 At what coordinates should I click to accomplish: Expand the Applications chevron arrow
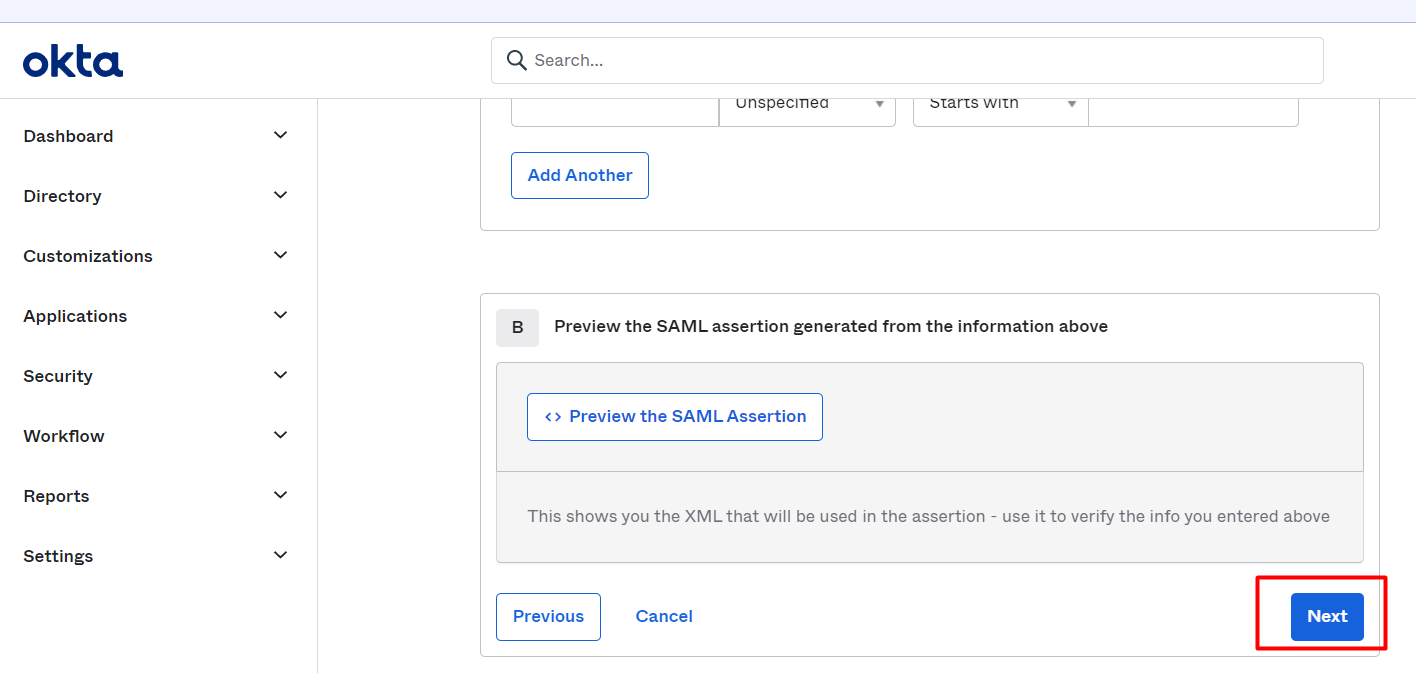click(281, 315)
